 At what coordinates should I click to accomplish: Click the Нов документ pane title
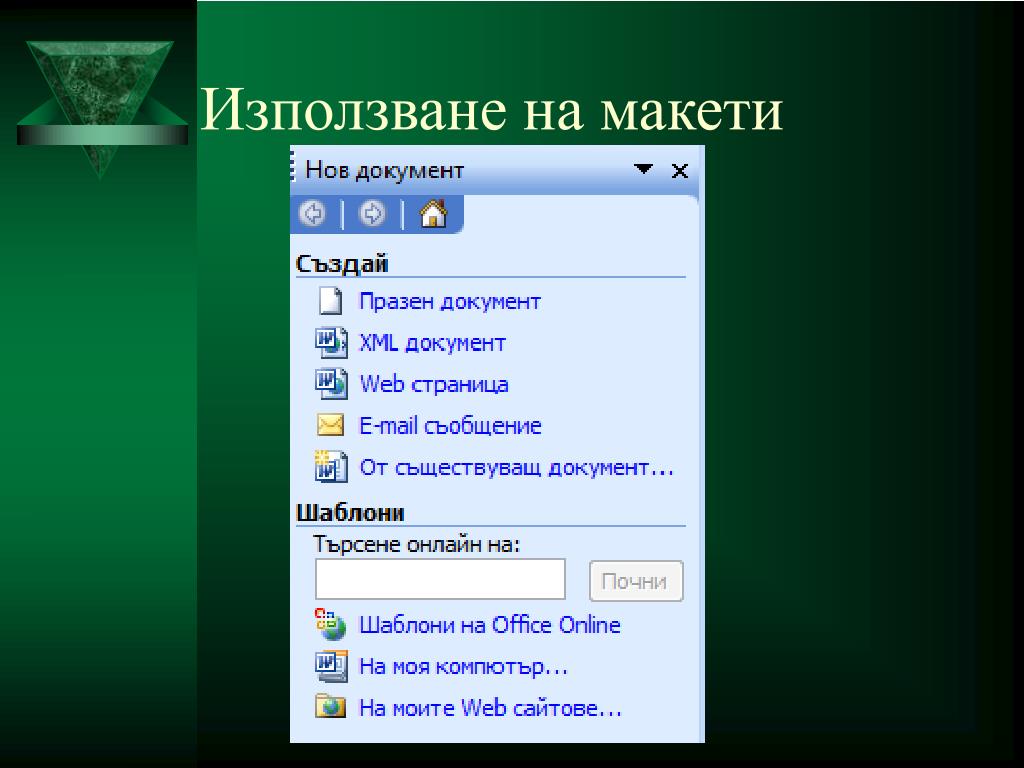coord(385,170)
